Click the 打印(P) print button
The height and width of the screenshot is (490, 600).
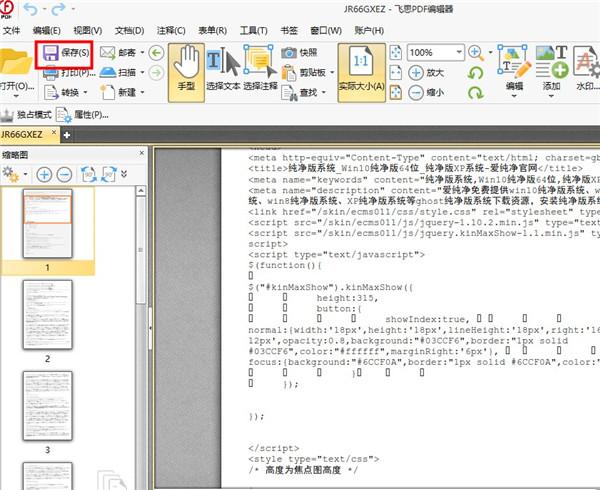point(66,72)
